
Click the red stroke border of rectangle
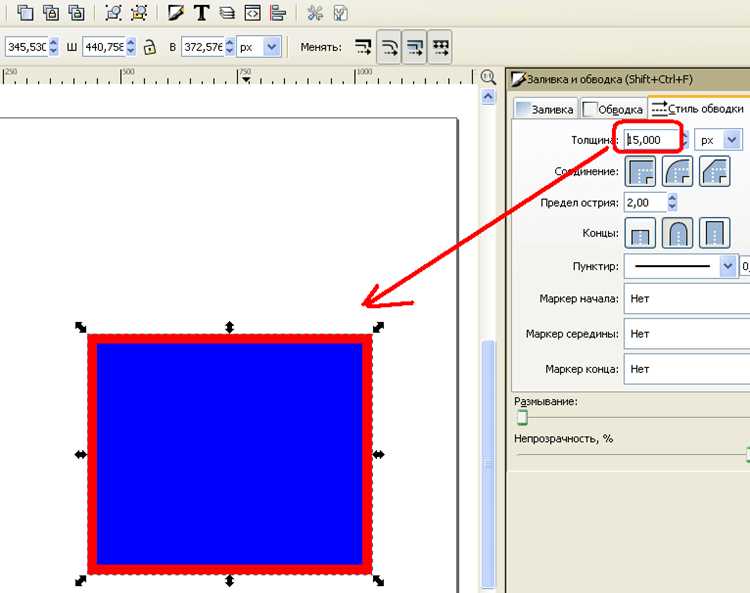(x=230, y=339)
